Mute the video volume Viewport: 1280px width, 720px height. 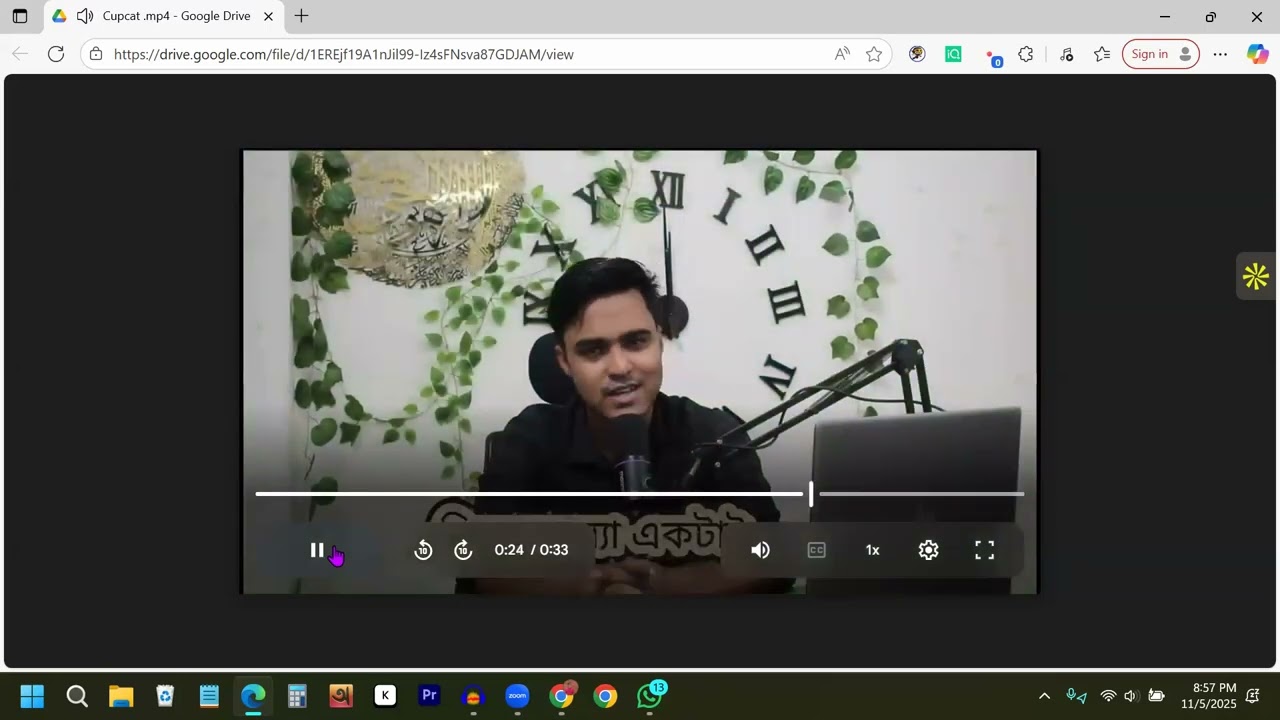pos(761,550)
